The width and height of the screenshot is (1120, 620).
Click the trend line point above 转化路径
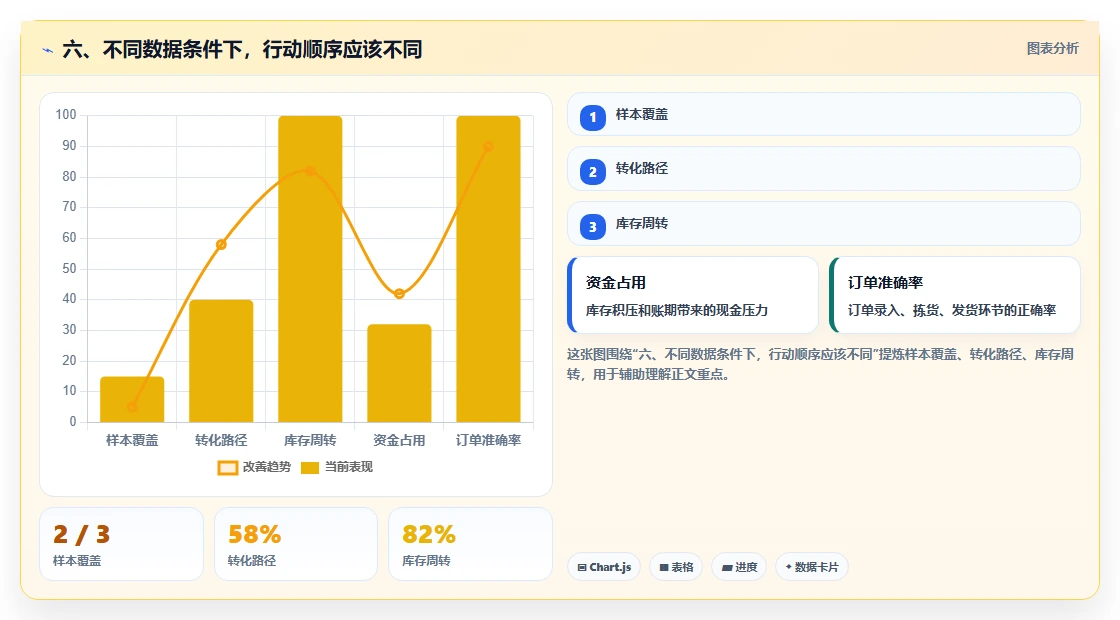click(221, 245)
